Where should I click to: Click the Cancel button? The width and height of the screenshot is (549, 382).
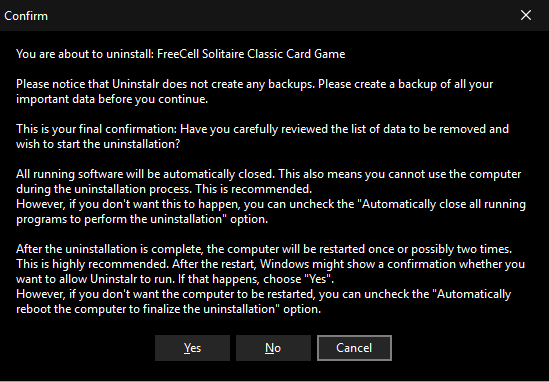coord(354,348)
